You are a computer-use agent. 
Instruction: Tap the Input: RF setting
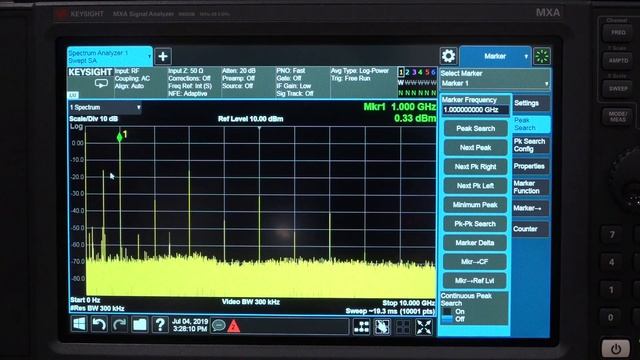tap(127, 71)
